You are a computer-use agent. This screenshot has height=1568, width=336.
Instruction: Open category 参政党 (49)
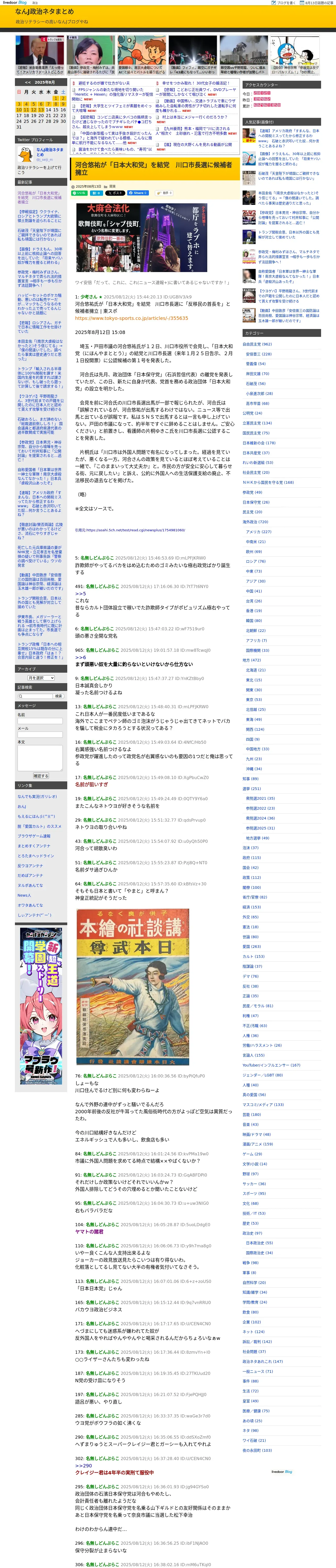[x=253, y=492]
